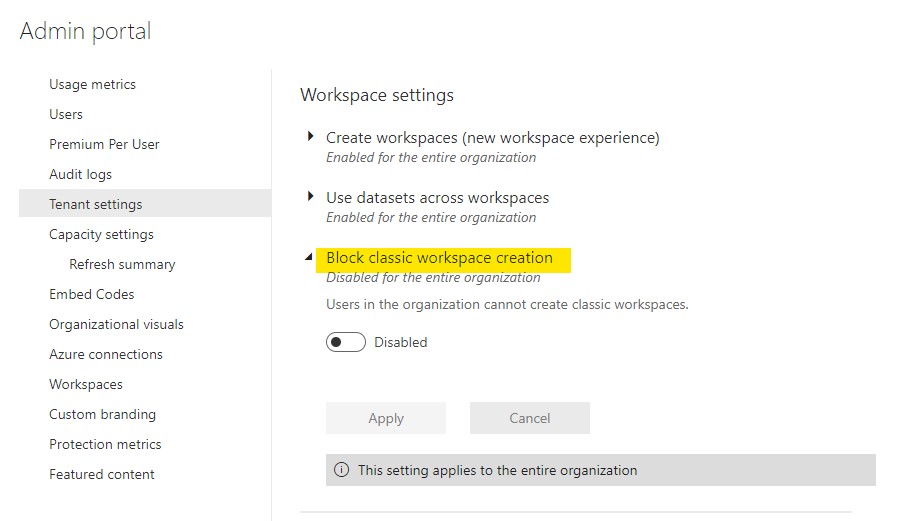Go to Organizational visuals
The width and height of the screenshot is (920, 521).
(x=116, y=324)
